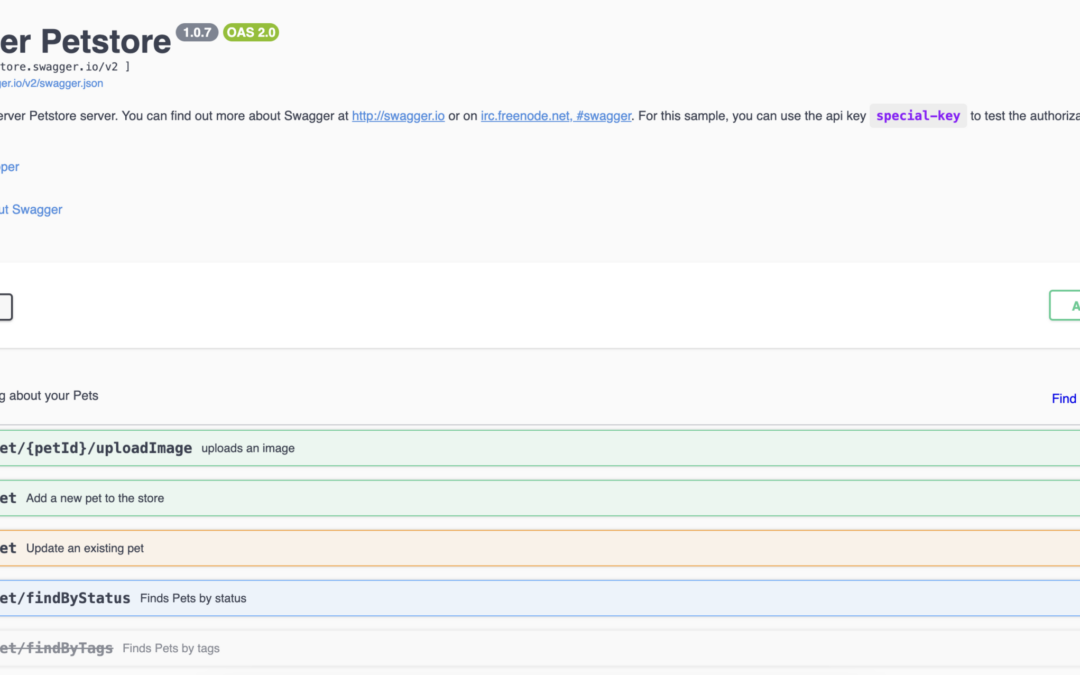Expand the deprecated findByTags endpoint
1080x675 pixels.
(x=56, y=648)
